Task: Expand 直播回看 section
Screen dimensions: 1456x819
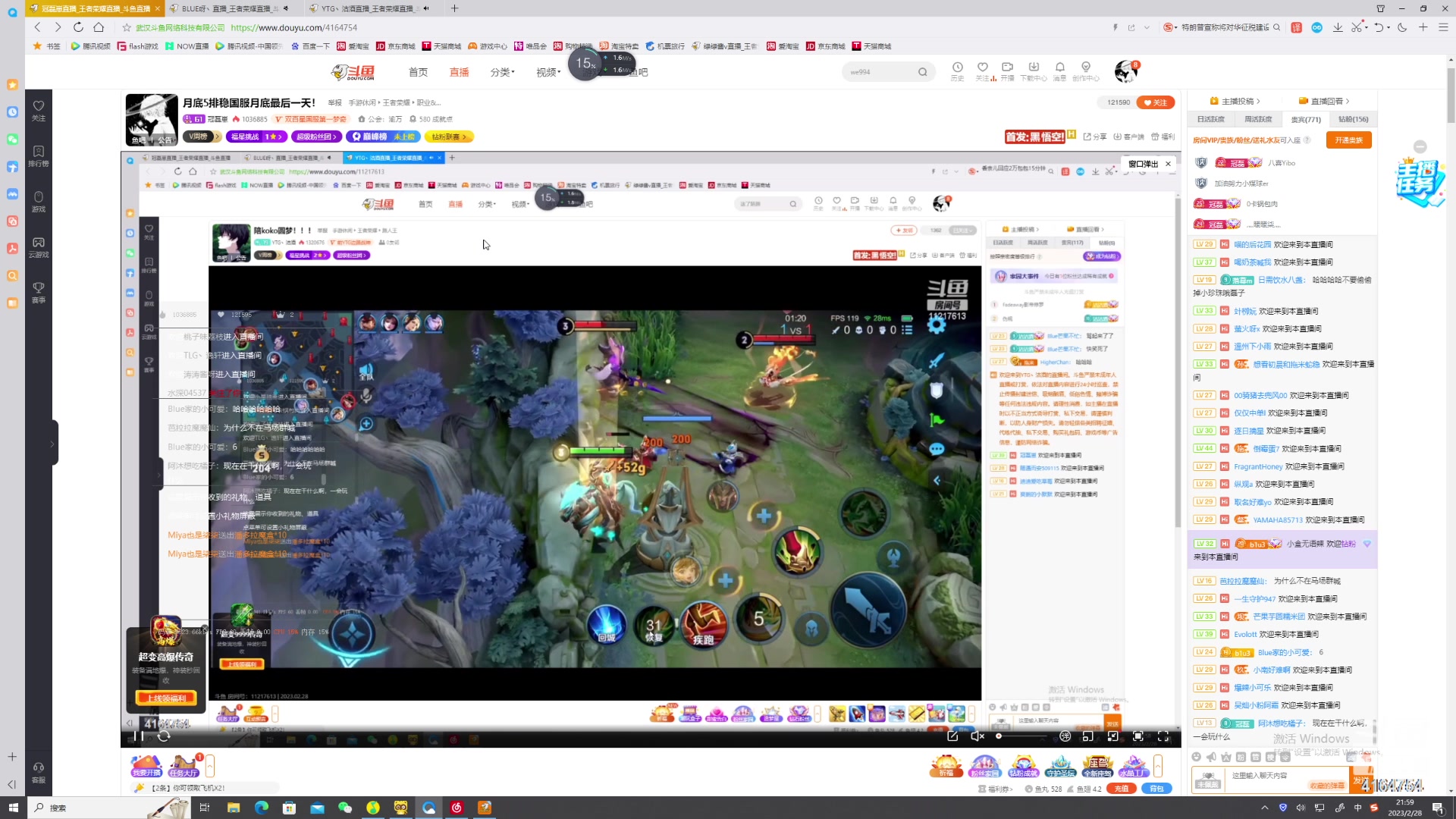Action: tap(1324, 101)
